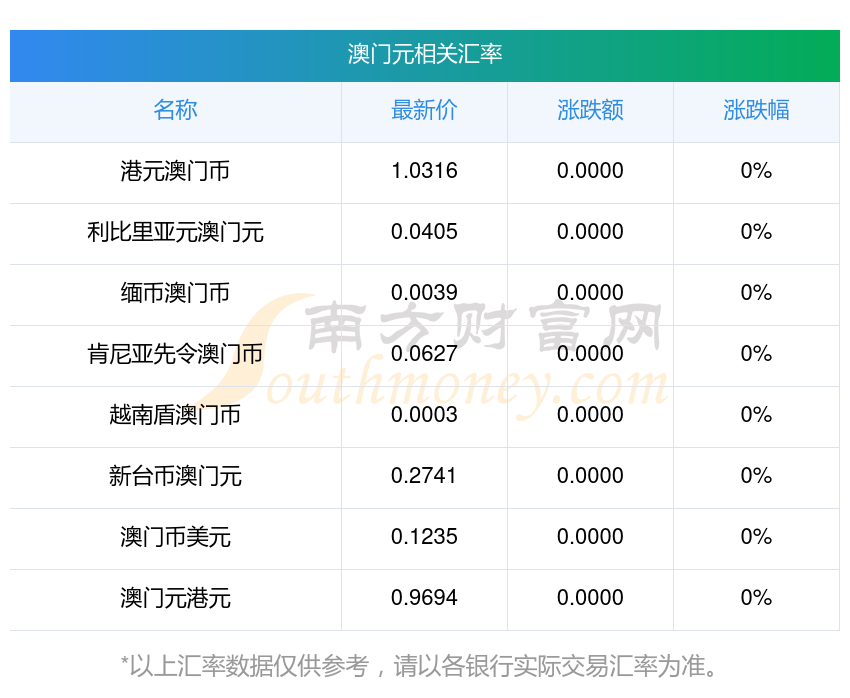This screenshot has height=698, width=850.
Task: Click the latest price 0.9694
Action: point(424,598)
